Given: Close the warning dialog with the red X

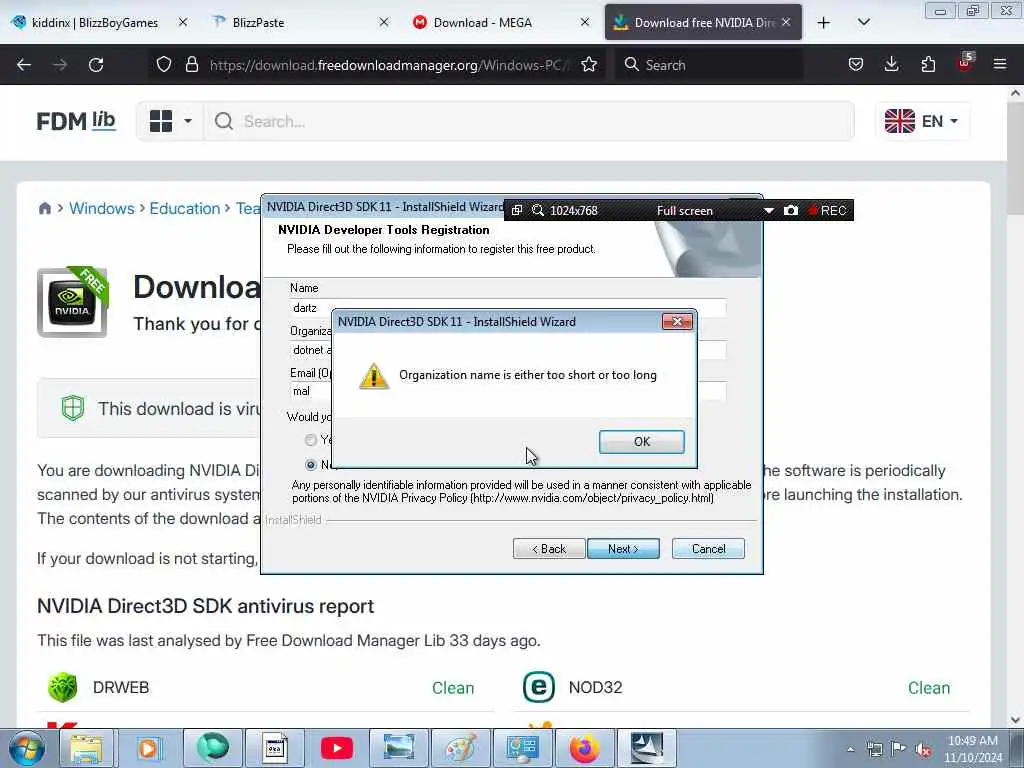Looking at the screenshot, I should point(677,321).
